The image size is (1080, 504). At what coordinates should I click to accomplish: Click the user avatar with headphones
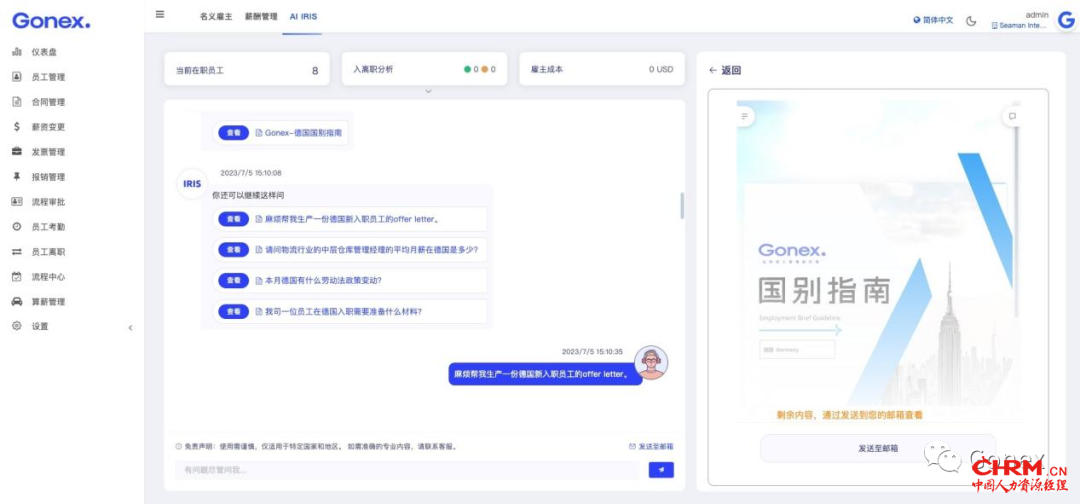click(x=651, y=363)
